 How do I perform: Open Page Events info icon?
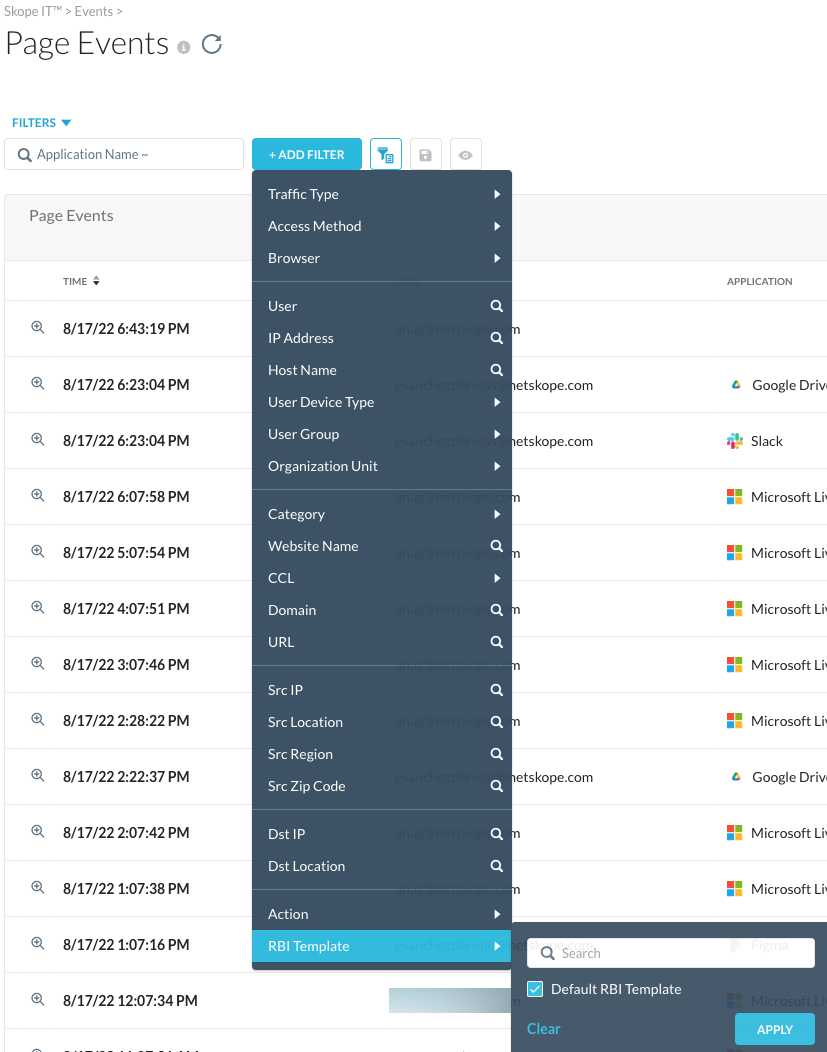point(184,47)
